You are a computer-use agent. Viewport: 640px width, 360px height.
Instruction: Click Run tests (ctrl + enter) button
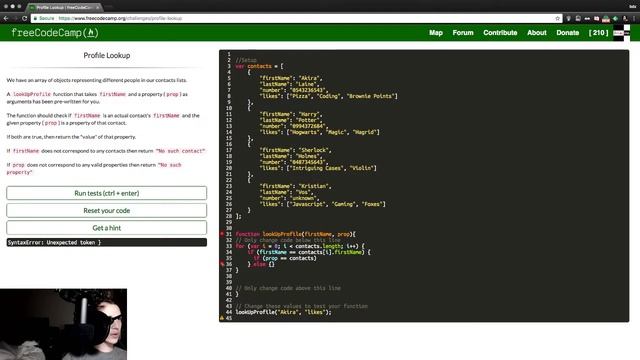click(x=107, y=193)
